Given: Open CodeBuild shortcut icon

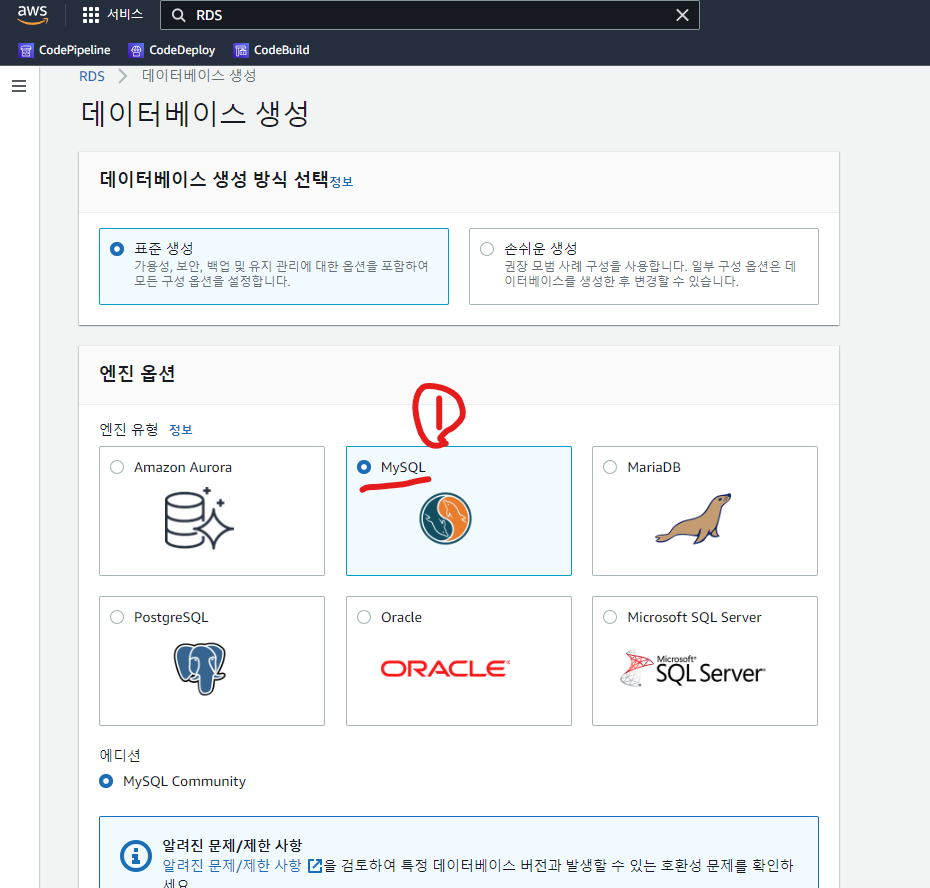Looking at the screenshot, I should pyautogui.click(x=241, y=50).
